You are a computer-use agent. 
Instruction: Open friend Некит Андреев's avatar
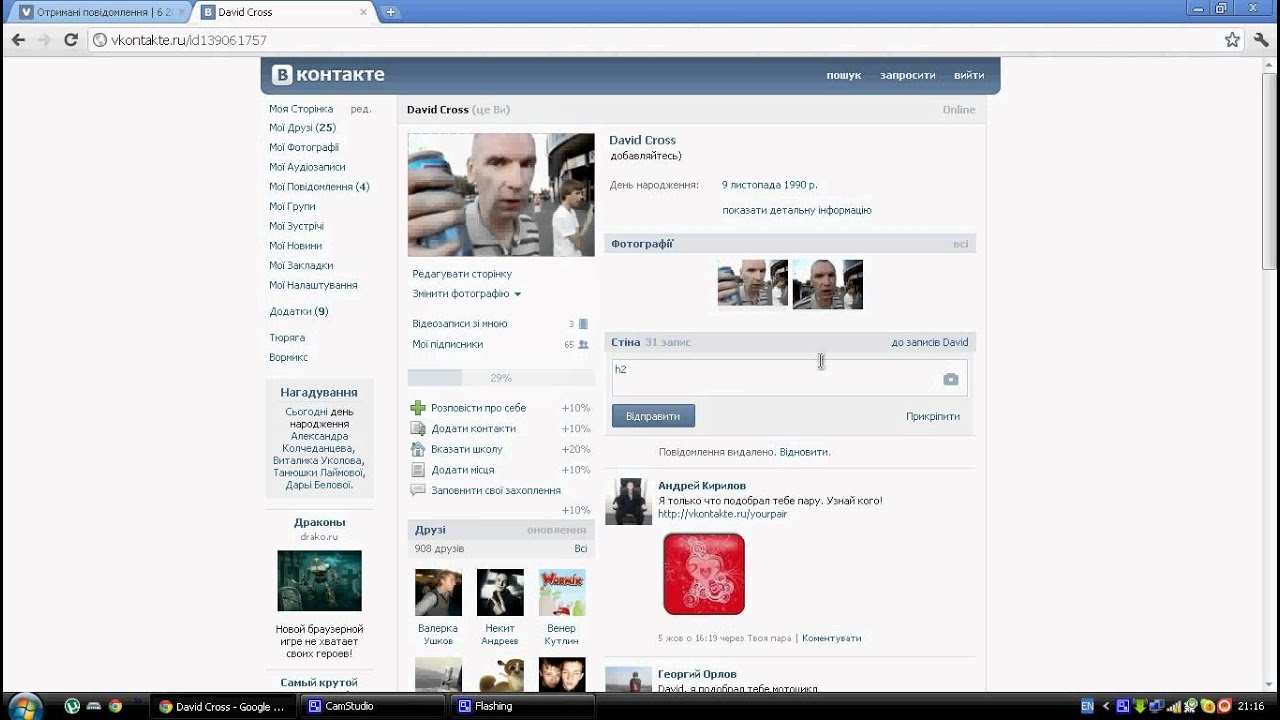(500, 592)
